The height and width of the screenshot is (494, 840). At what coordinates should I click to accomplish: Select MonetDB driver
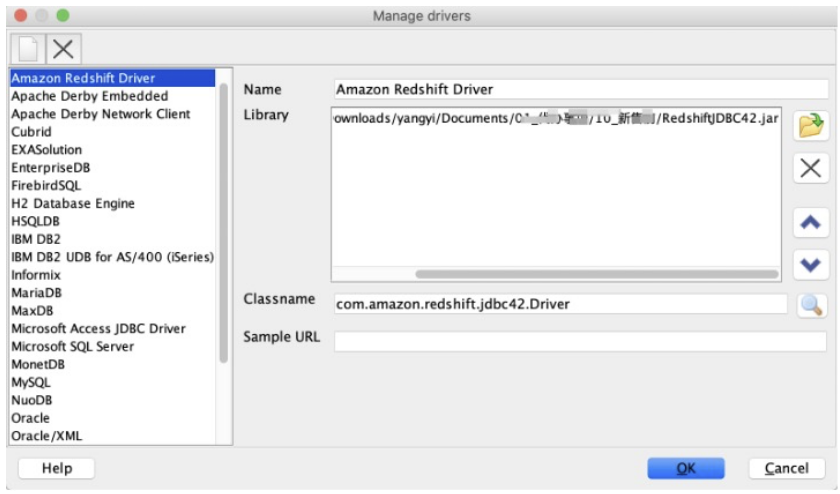[112, 364]
